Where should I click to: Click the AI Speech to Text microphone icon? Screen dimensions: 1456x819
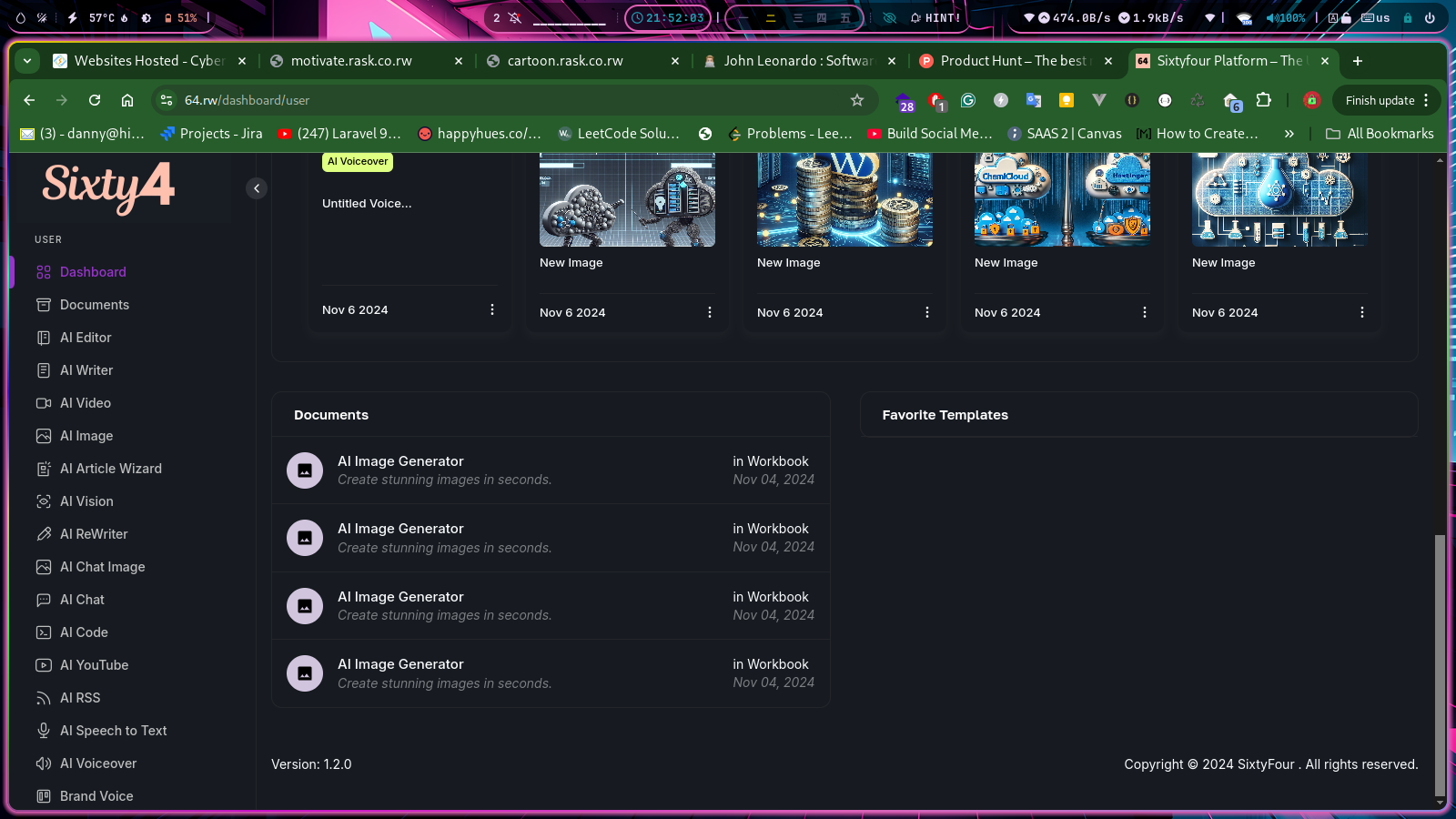(x=44, y=731)
